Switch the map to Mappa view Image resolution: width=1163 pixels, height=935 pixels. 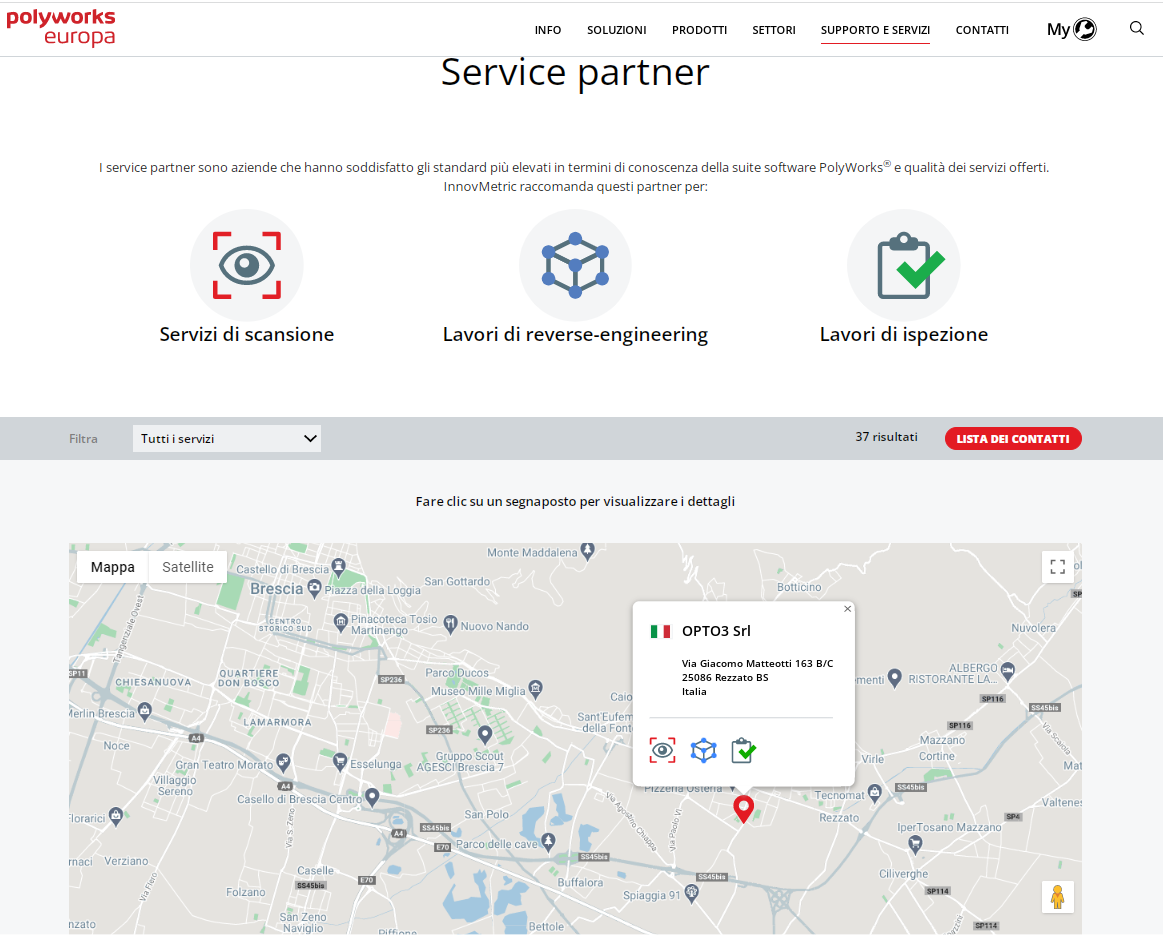(113, 567)
